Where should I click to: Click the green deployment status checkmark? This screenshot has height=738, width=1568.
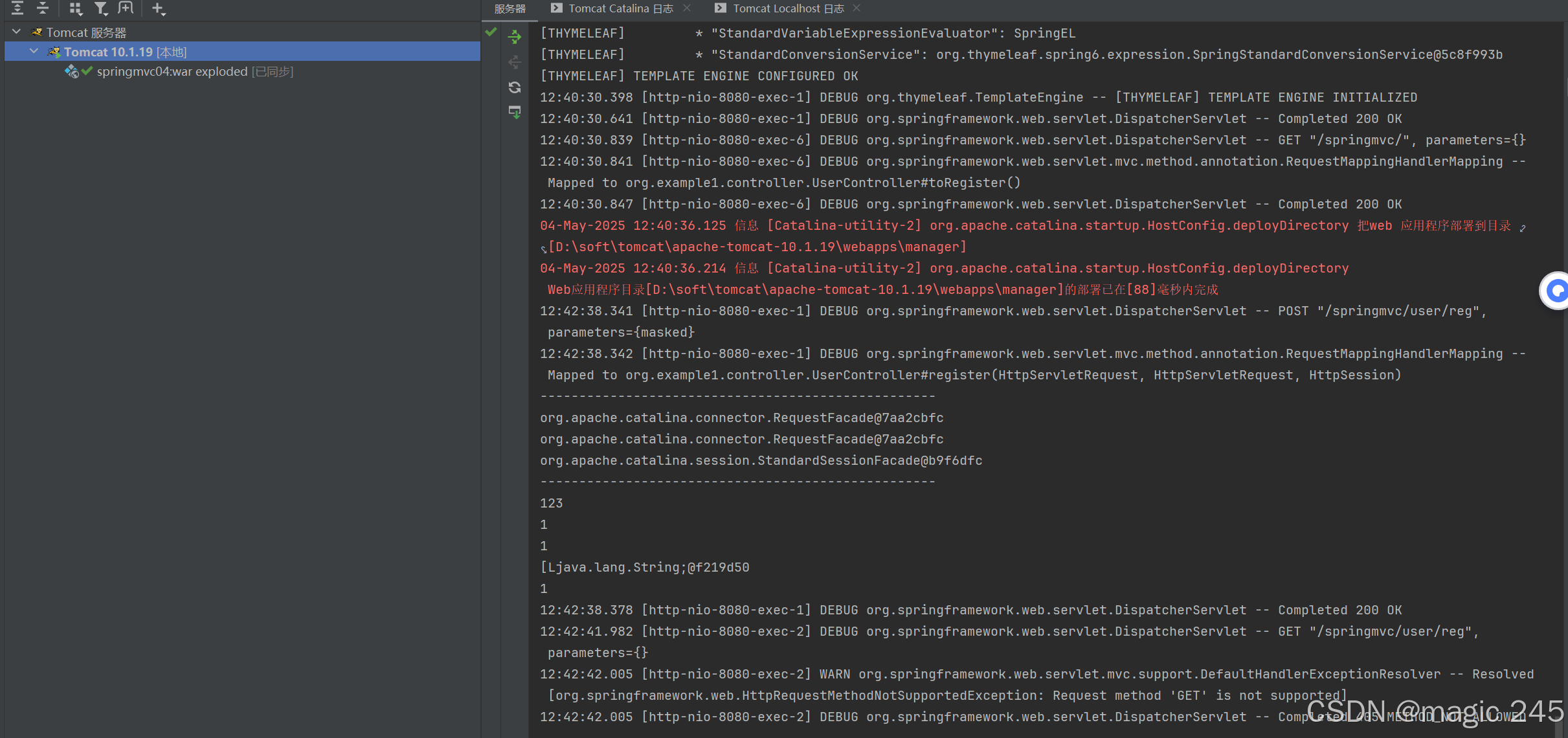[x=491, y=32]
